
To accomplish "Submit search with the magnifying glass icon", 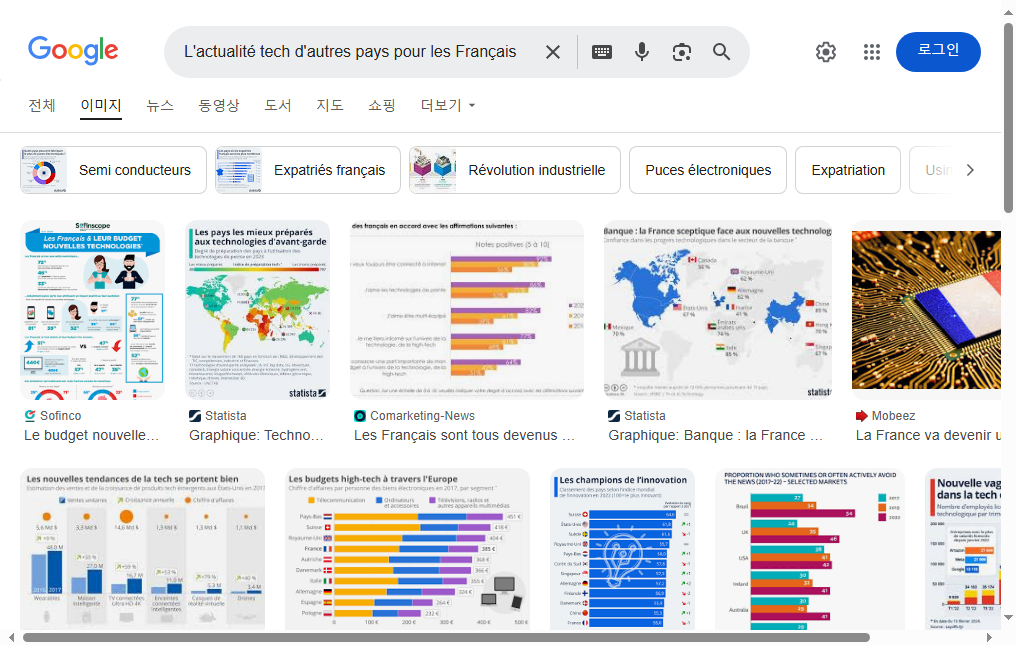I will point(721,52).
